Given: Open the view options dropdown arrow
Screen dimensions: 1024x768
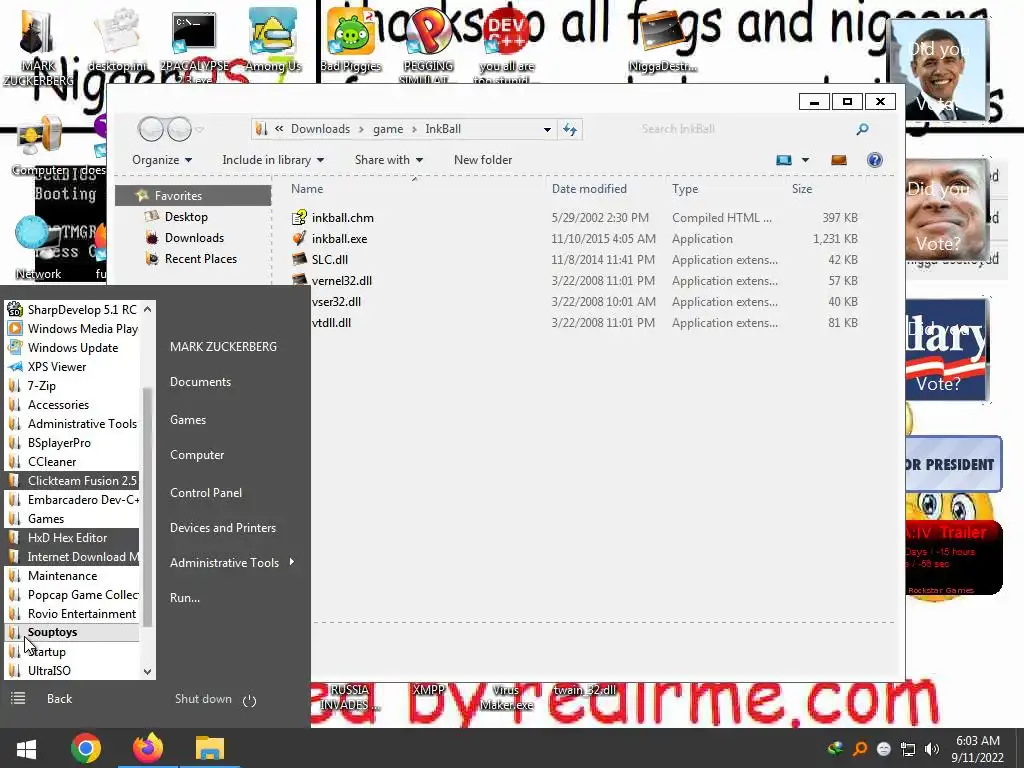Looking at the screenshot, I should 805,160.
